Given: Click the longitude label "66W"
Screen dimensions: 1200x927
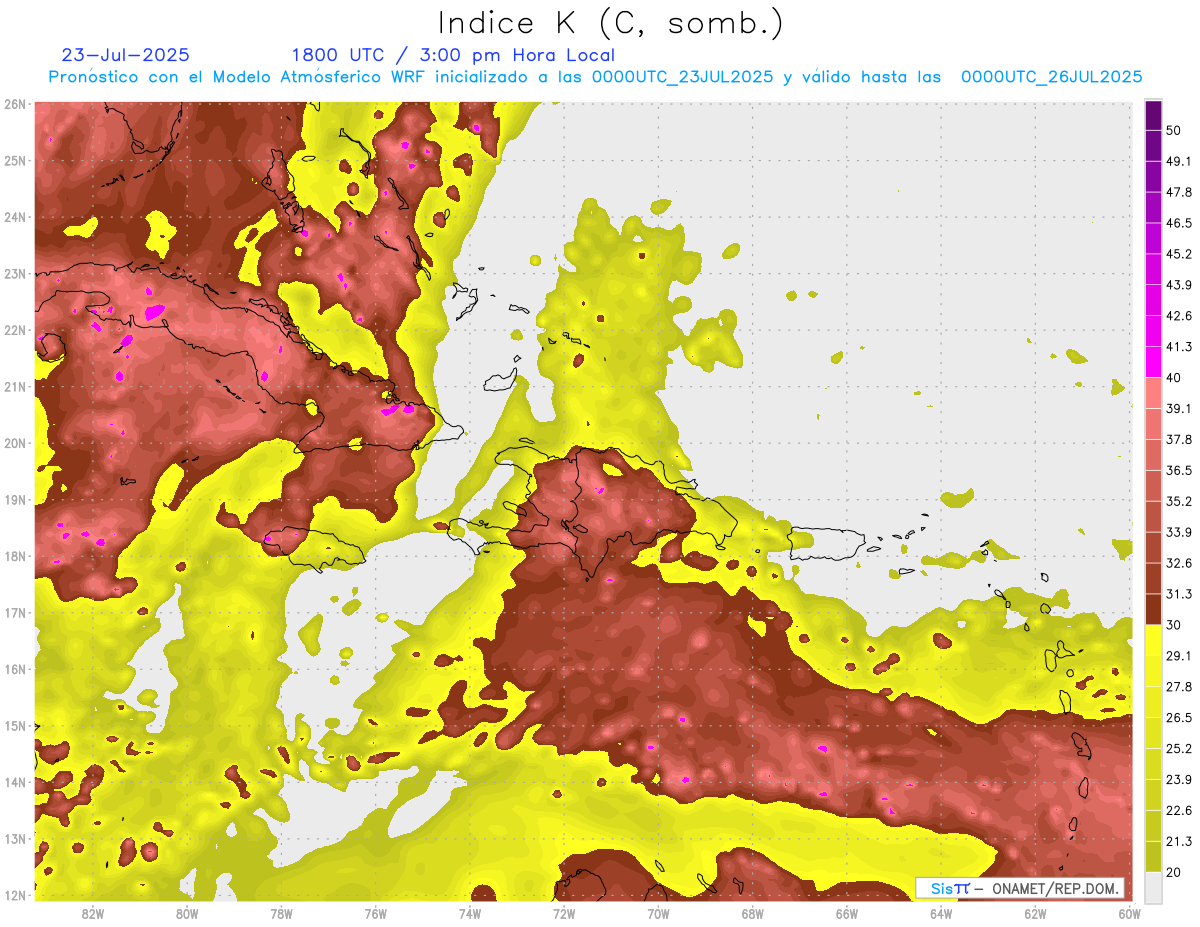Looking at the screenshot, I should [x=846, y=913].
